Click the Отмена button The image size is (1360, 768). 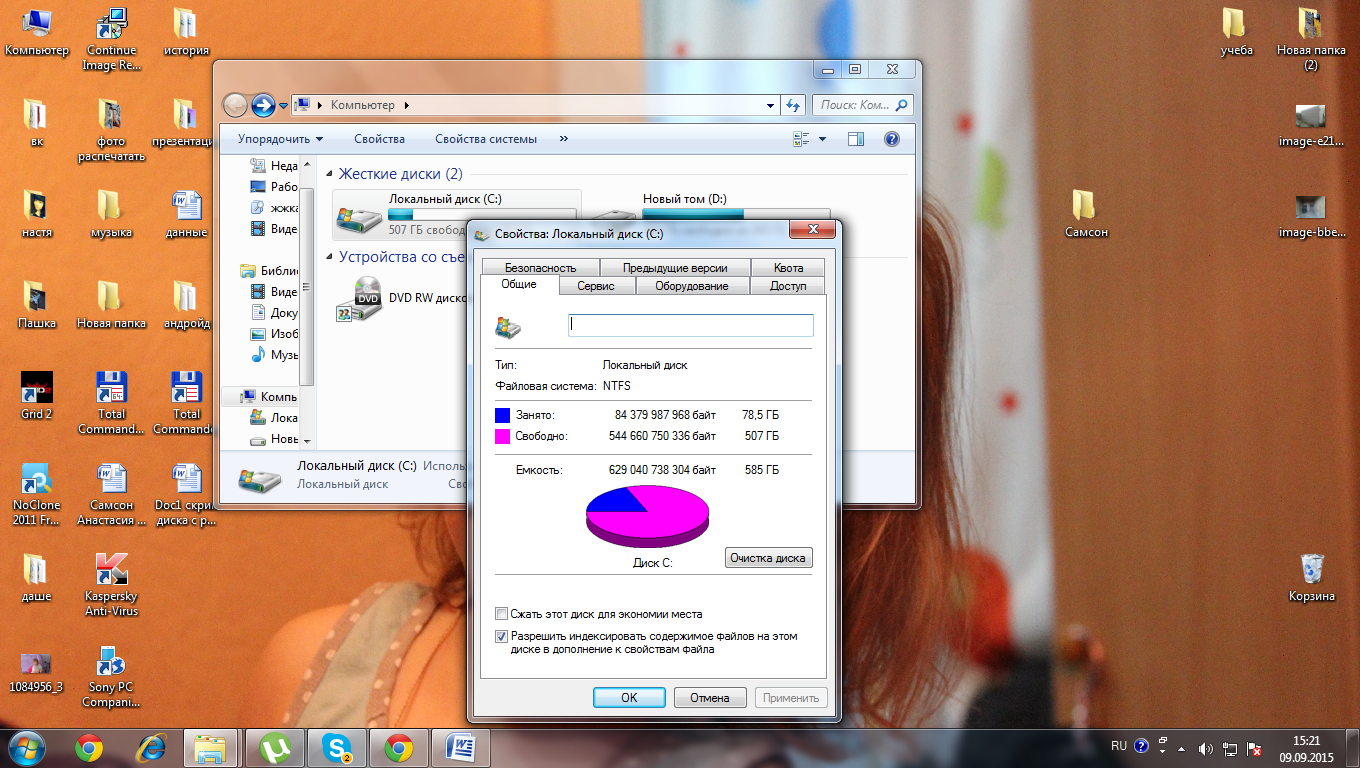coord(710,698)
